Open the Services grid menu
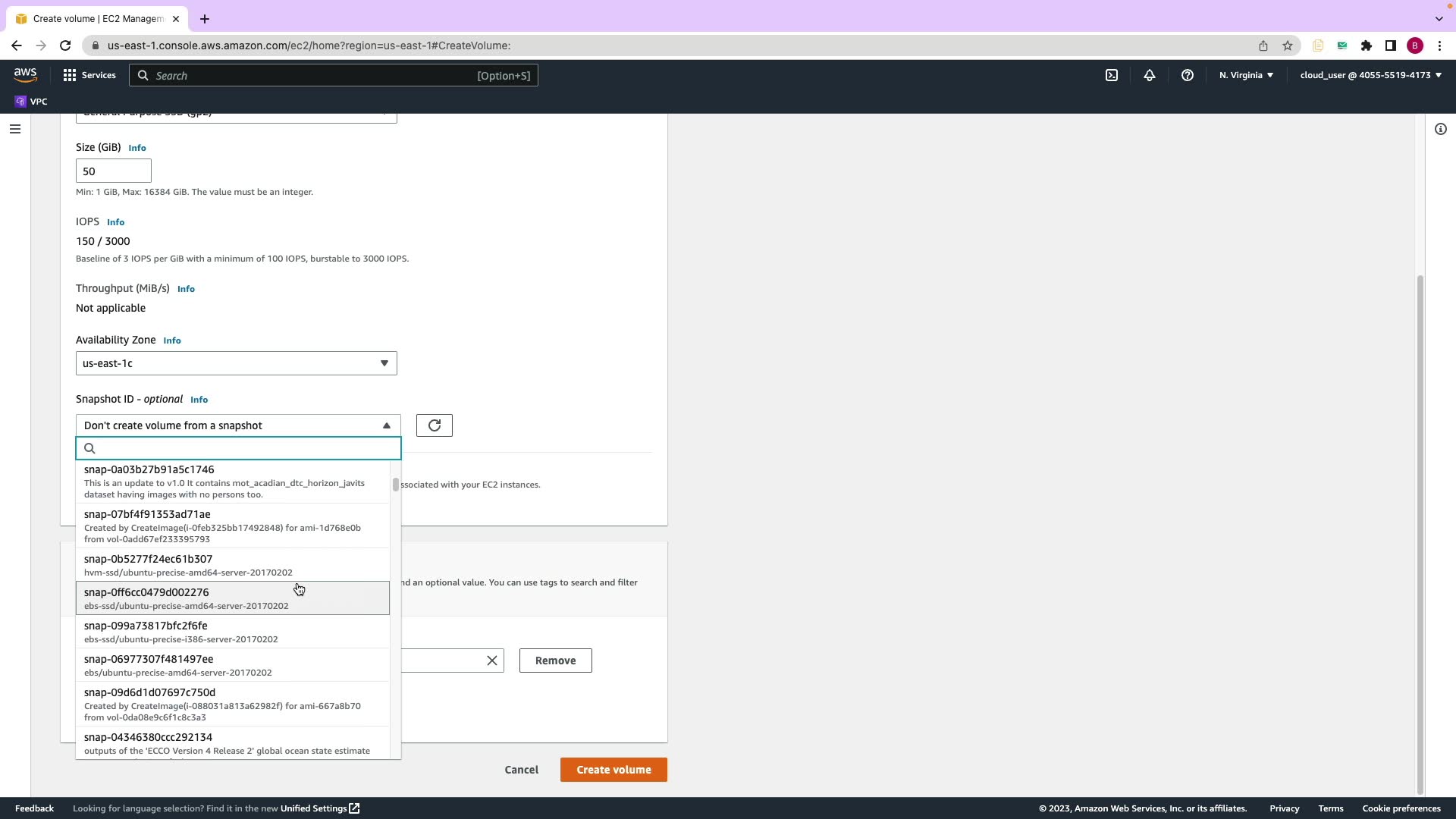This screenshot has height=819, width=1456. tap(89, 75)
